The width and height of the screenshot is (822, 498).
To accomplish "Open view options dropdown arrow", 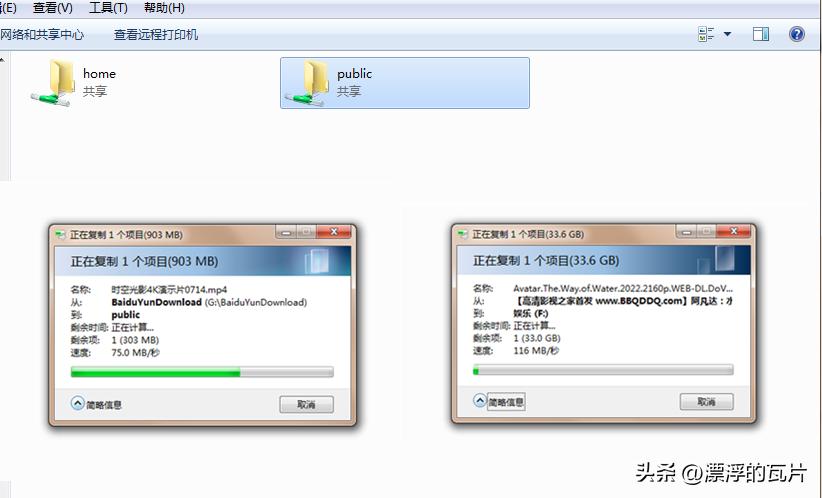I will point(728,34).
